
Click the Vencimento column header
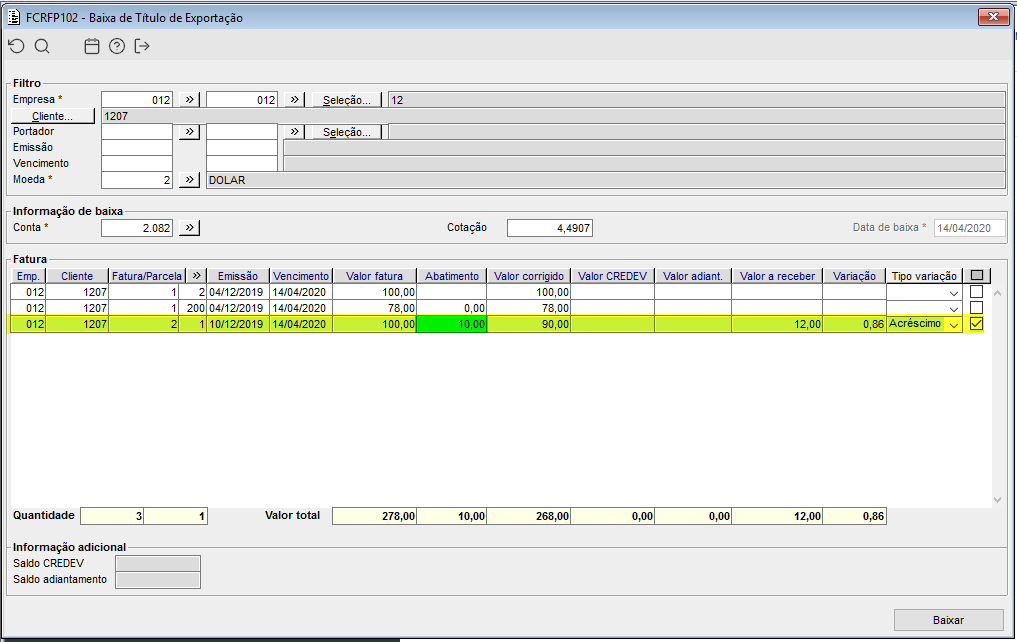pyautogui.click(x=301, y=276)
